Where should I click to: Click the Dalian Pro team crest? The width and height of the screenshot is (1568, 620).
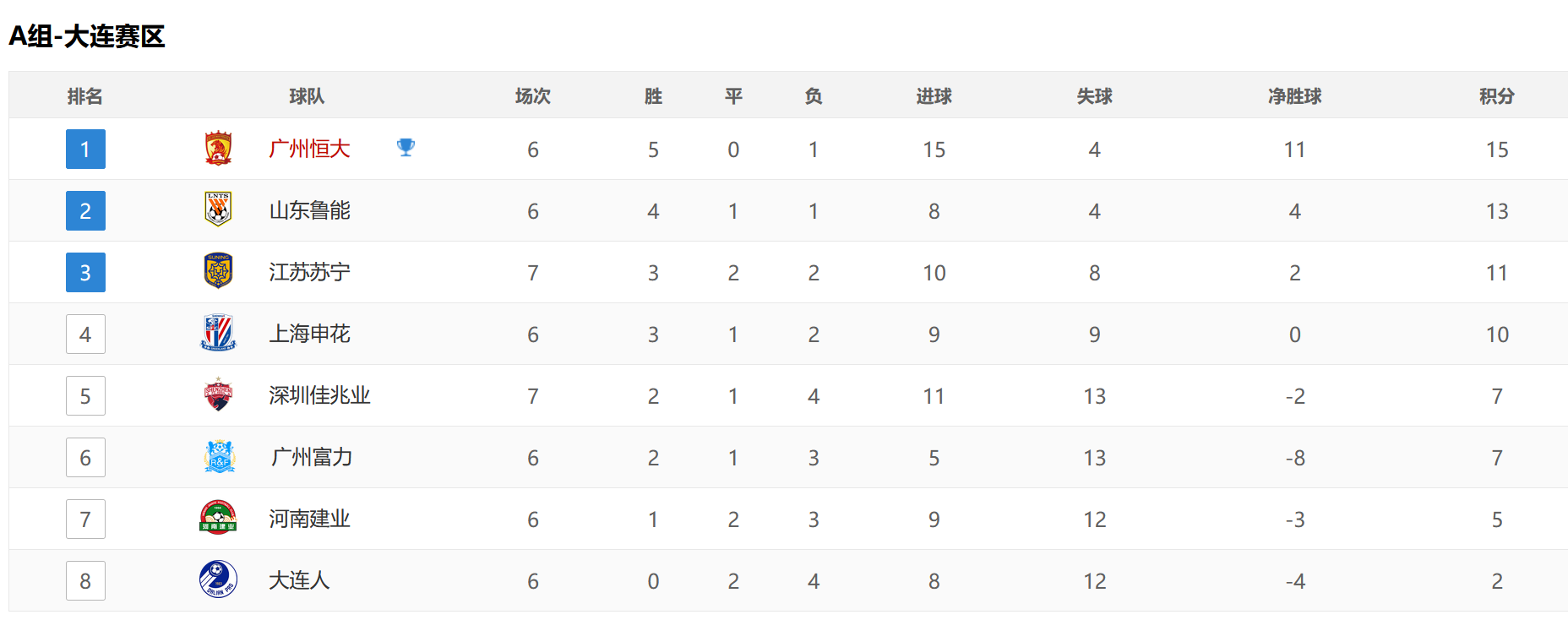click(x=218, y=579)
